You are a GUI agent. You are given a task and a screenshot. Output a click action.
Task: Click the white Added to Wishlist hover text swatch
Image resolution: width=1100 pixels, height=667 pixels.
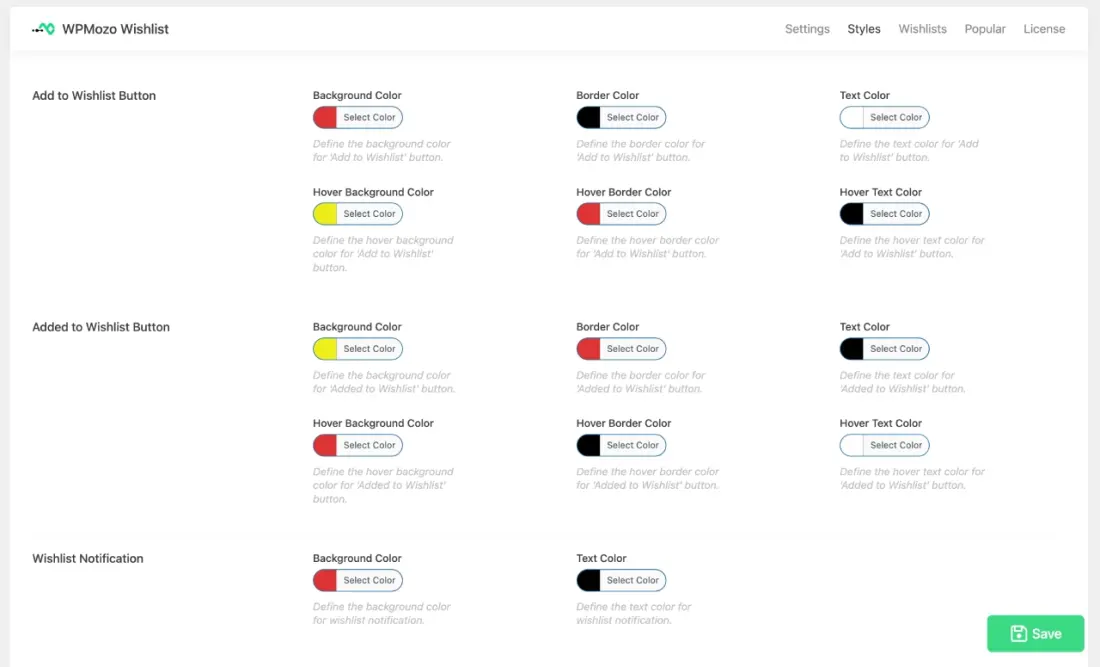(x=852, y=445)
